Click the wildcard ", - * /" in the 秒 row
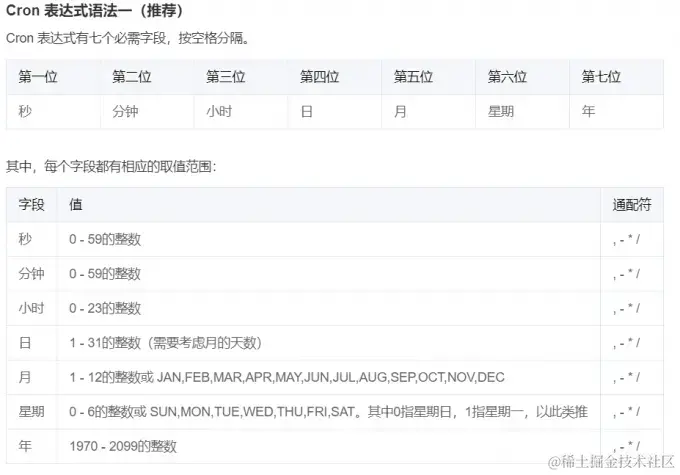The height and width of the screenshot is (475, 680). point(626,239)
